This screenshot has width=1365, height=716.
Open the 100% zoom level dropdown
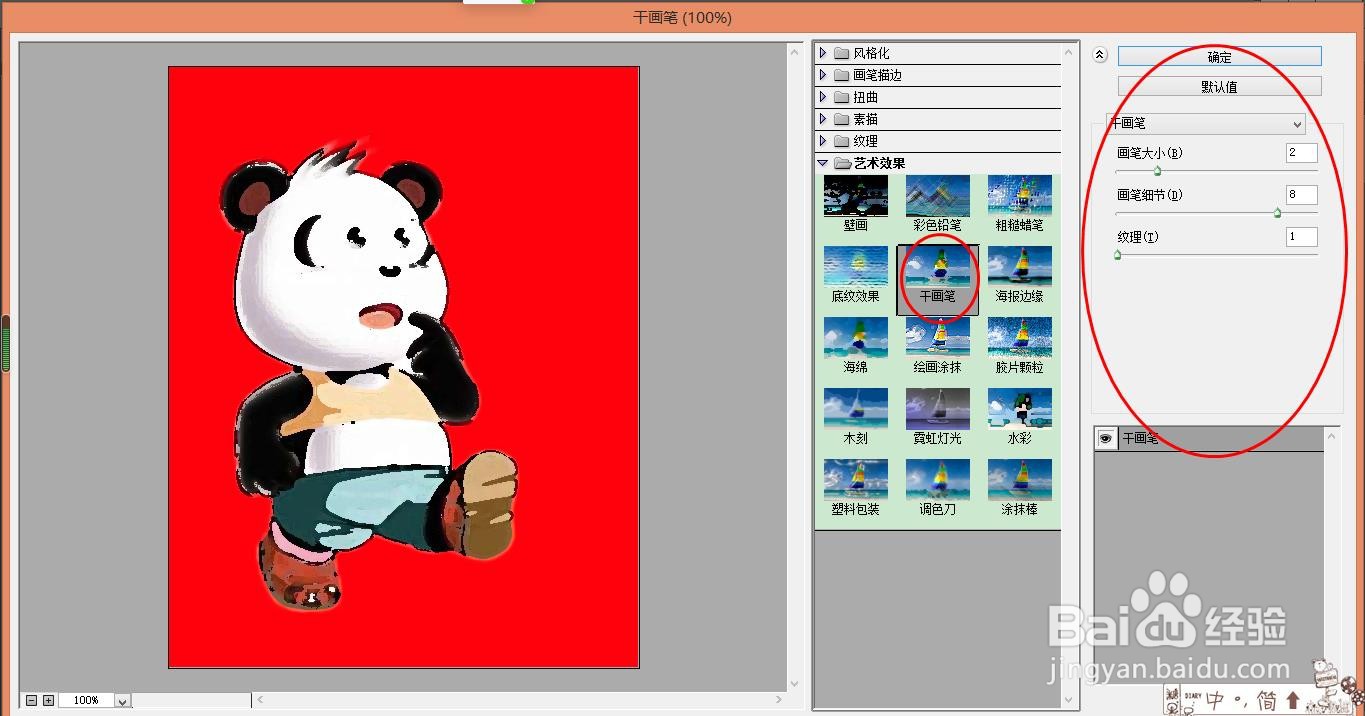coord(123,701)
